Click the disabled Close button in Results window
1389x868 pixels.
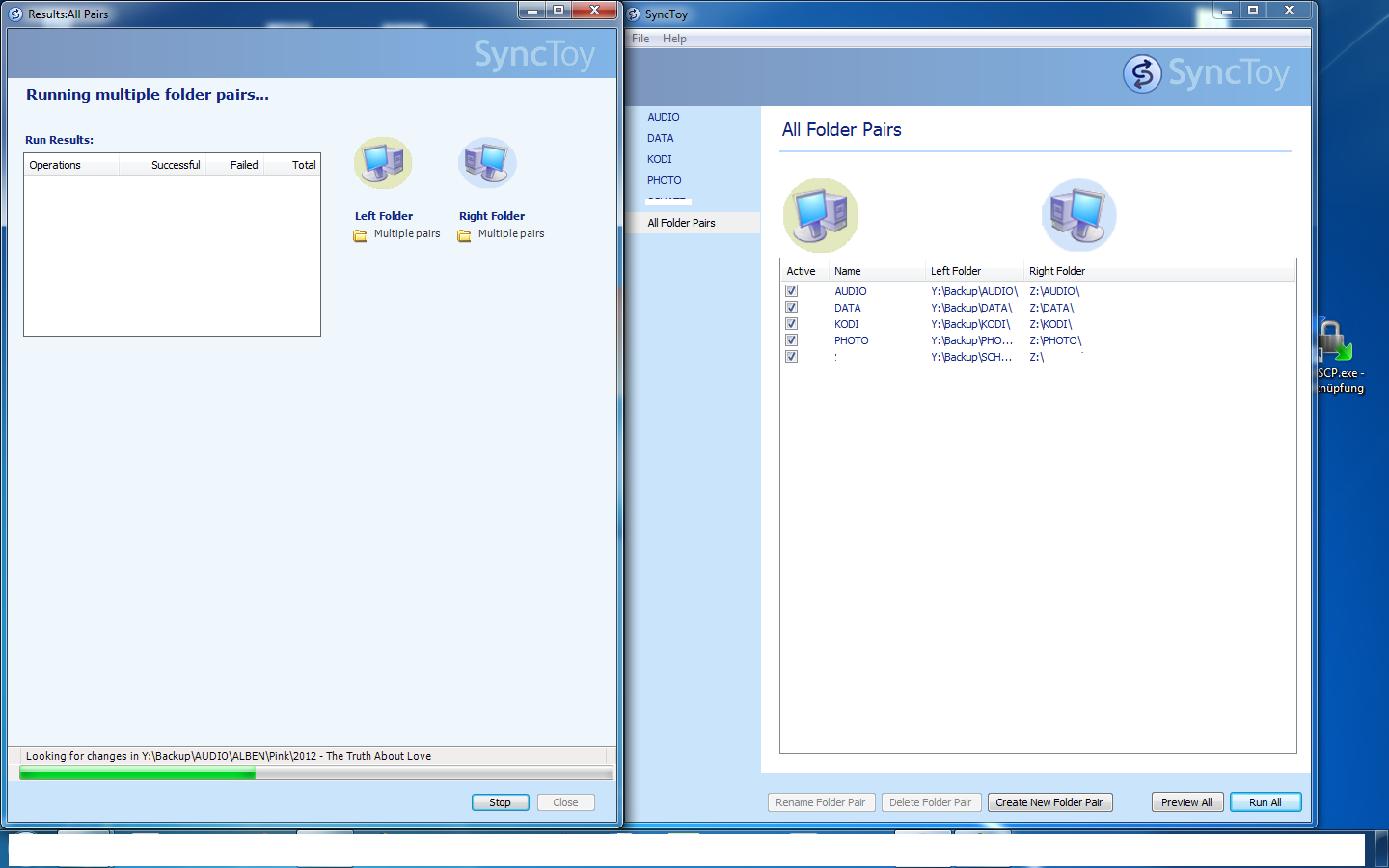pyautogui.click(x=565, y=802)
